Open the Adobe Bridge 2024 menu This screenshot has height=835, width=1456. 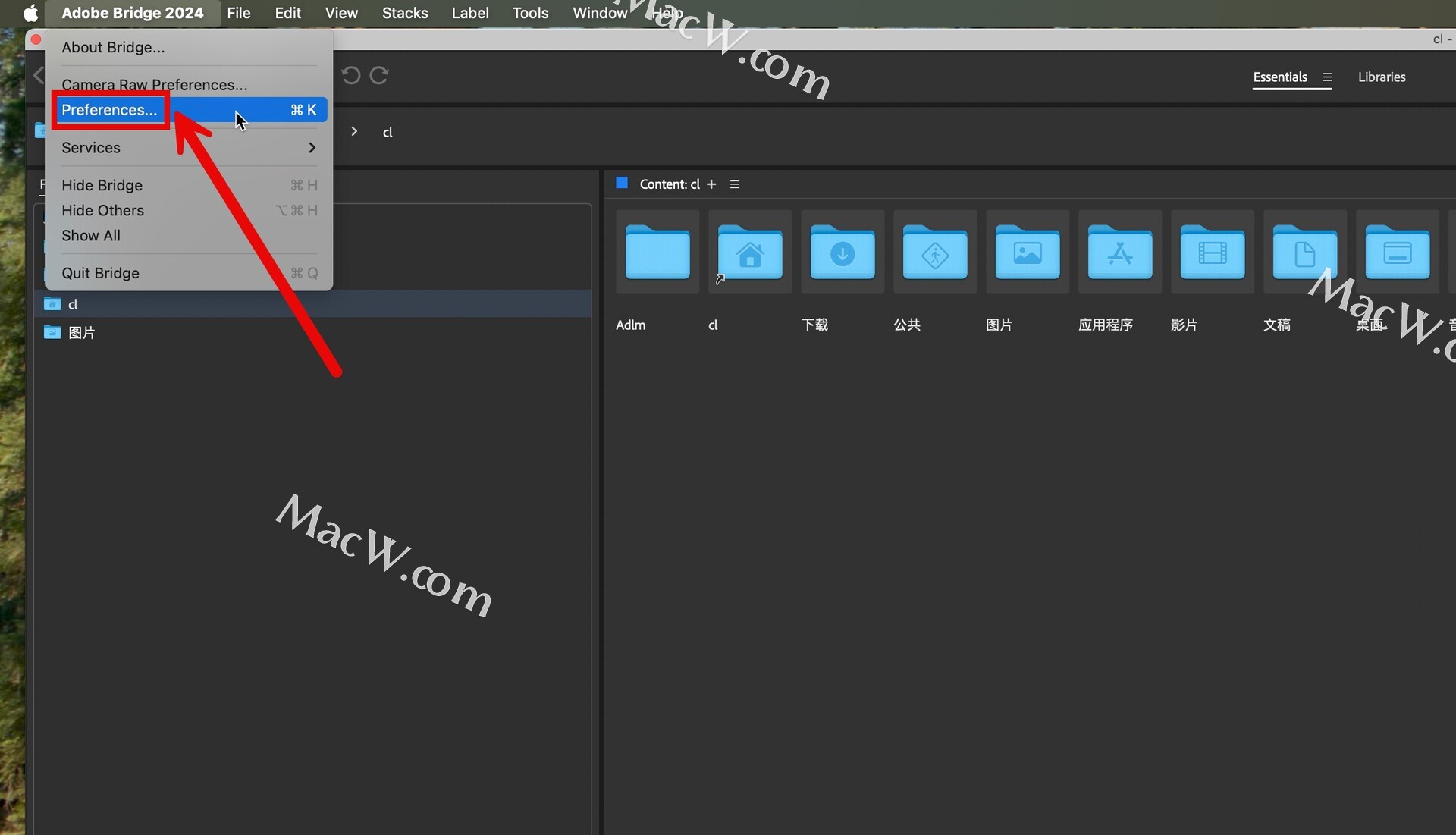pyautogui.click(x=132, y=13)
